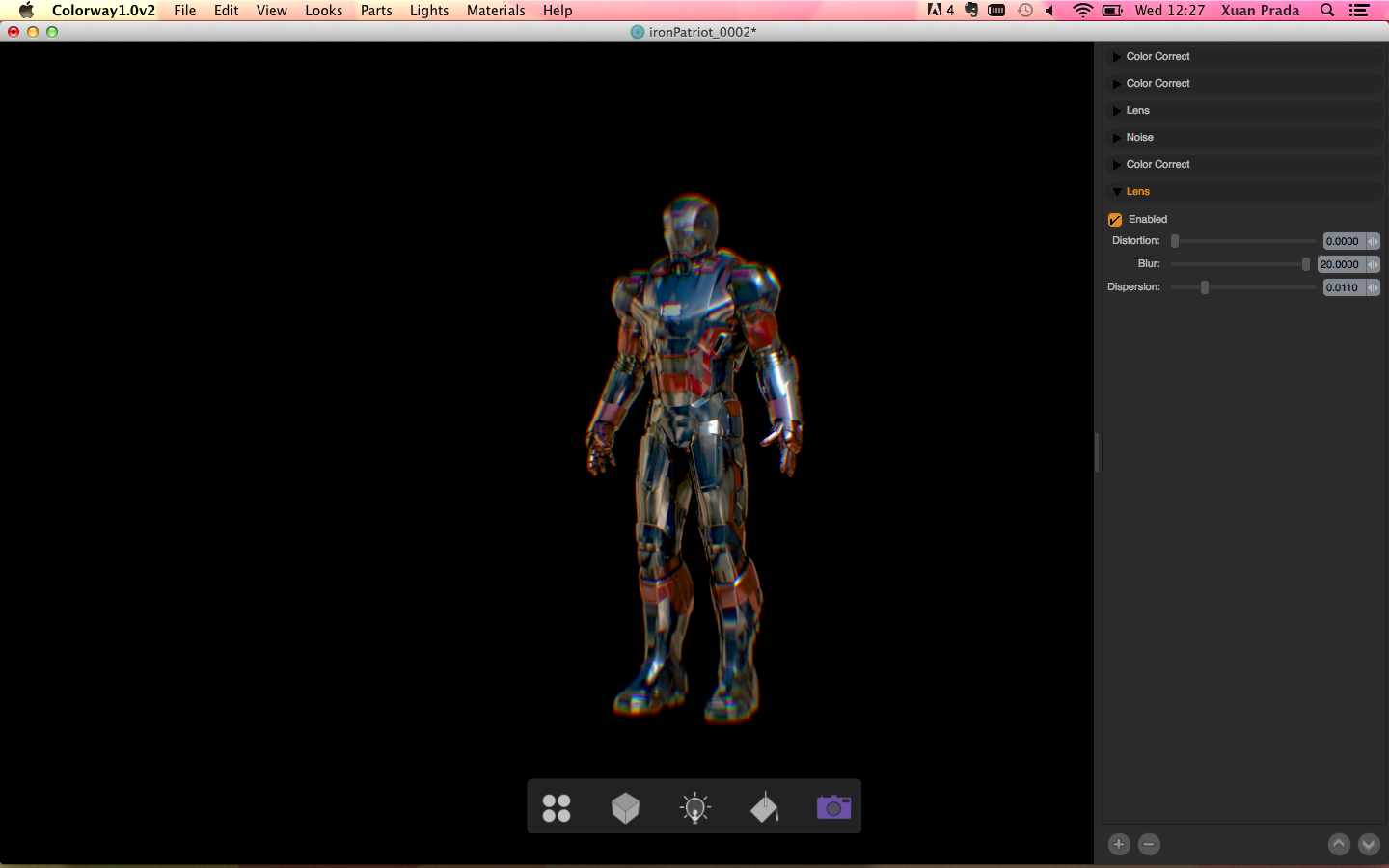This screenshot has width=1389, height=868.
Task: Open the Edit menu
Action: coord(227,10)
